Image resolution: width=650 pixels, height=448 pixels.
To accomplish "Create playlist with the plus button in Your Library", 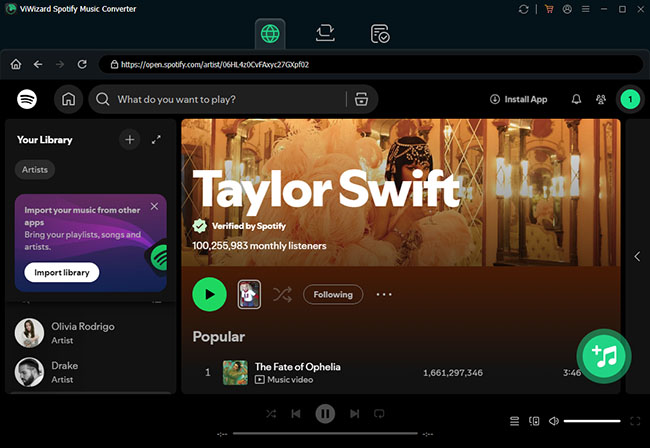I will (129, 140).
